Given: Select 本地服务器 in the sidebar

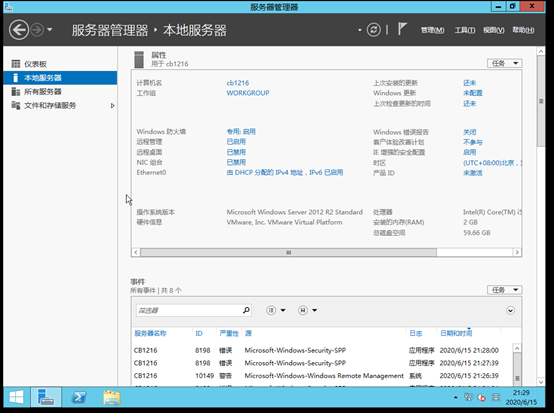Looking at the screenshot, I should click(x=60, y=78).
